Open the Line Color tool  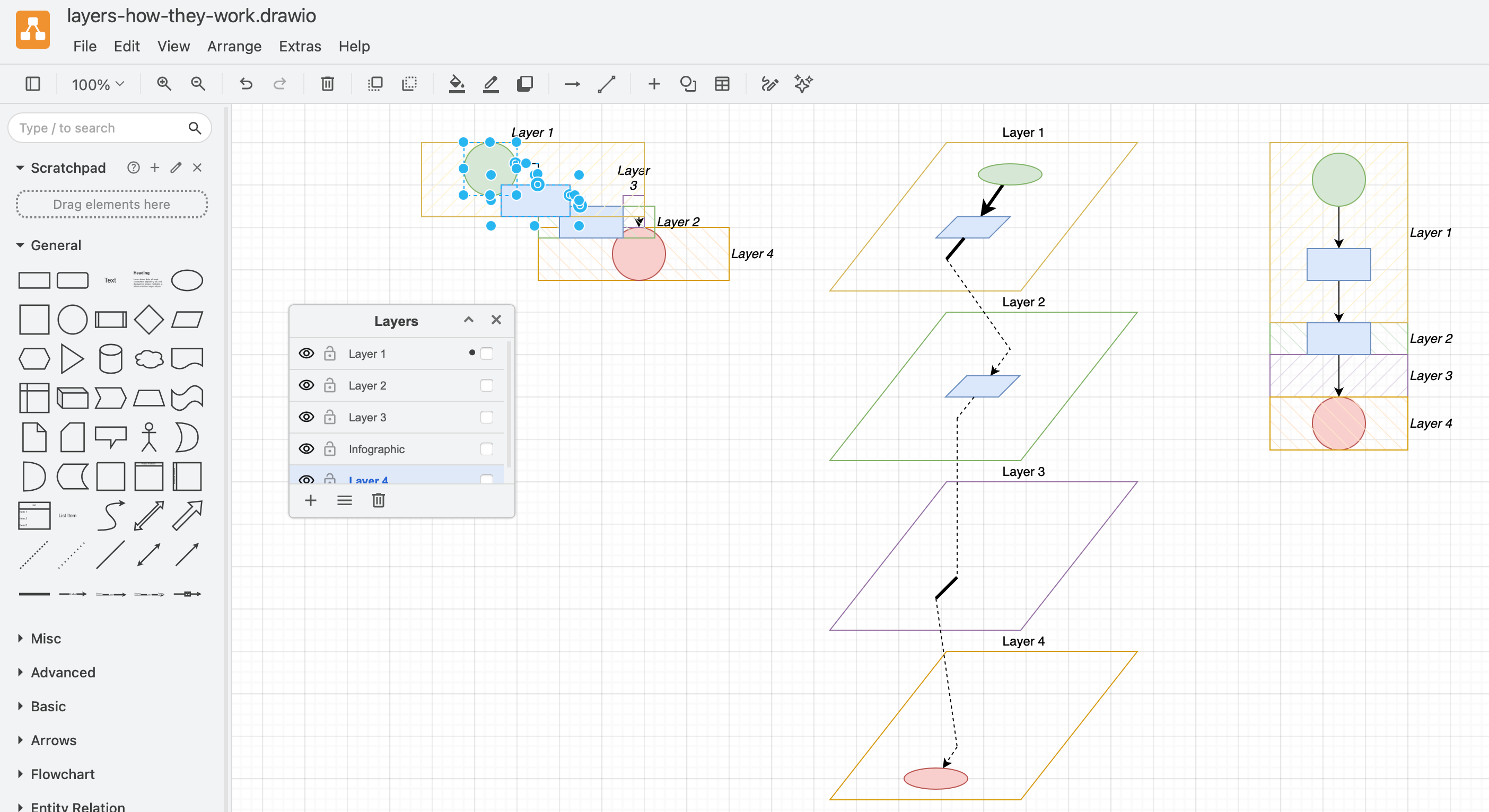coord(490,84)
